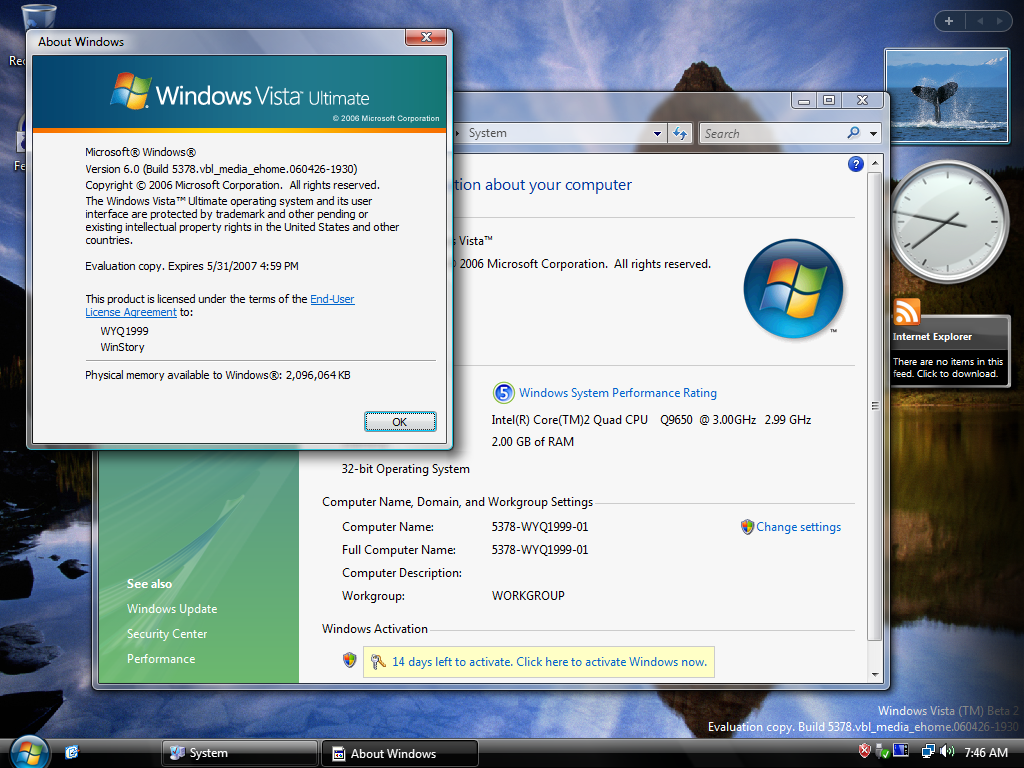Viewport: 1024px width, 768px height.
Task: Open the Recycle Bin desktop icon
Action: (x=38, y=16)
